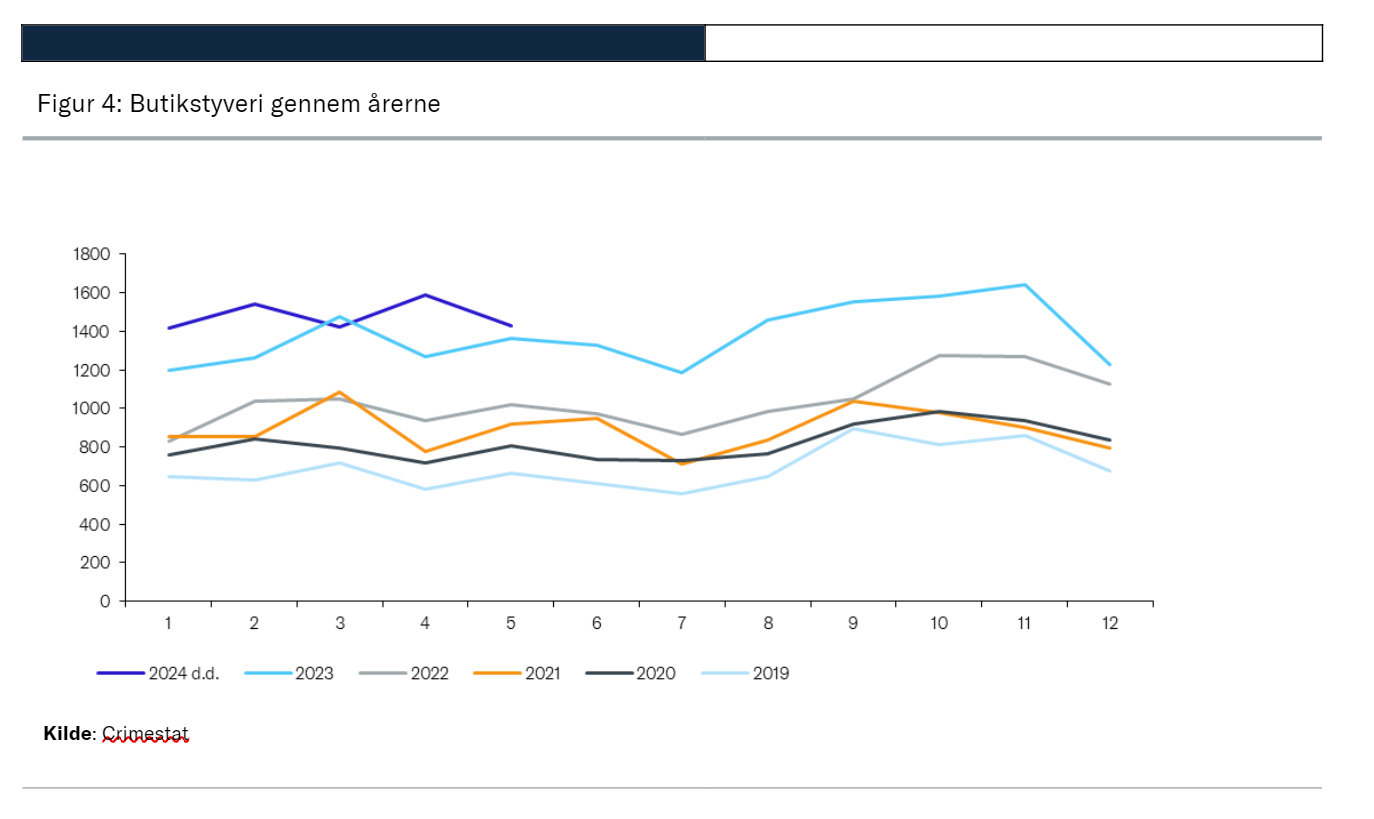Click the dark navy header bar
The height and width of the screenshot is (819, 1374).
pos(363,43)
